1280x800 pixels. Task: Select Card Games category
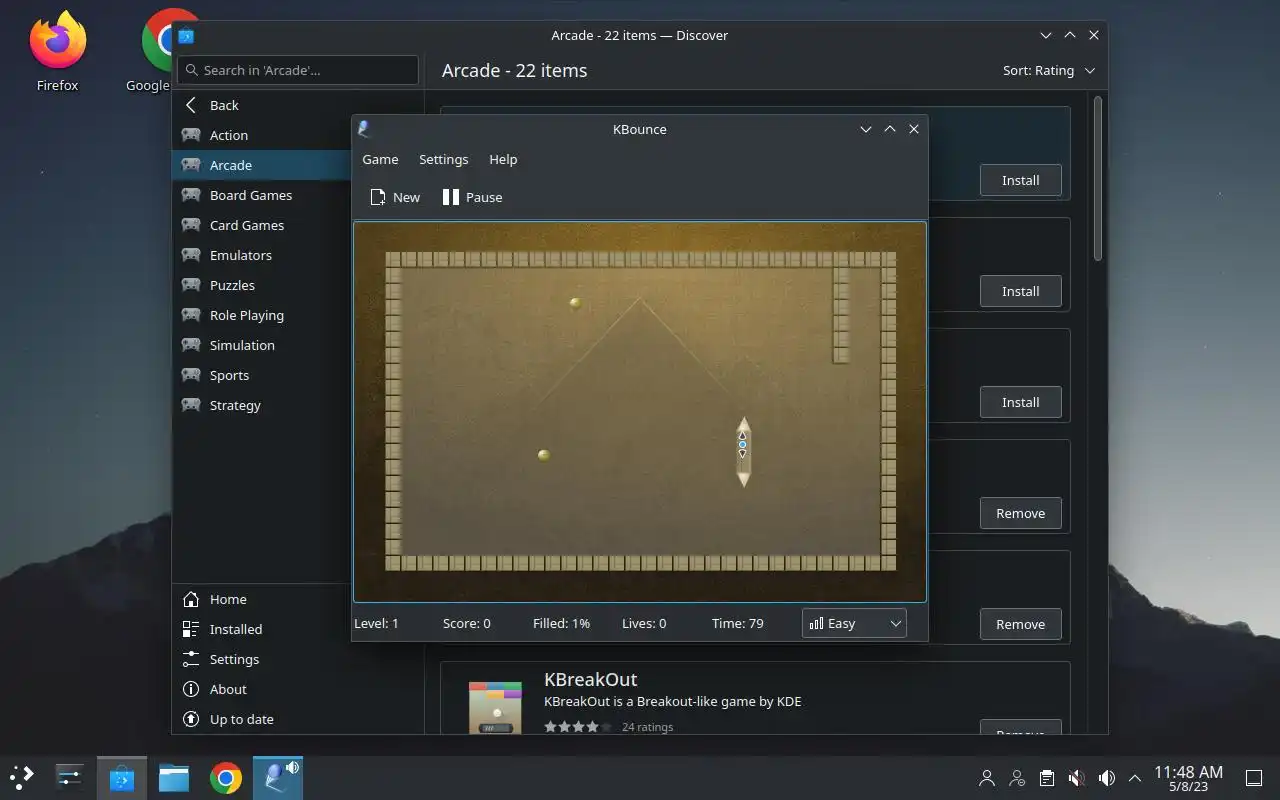[x=263, y=225]
